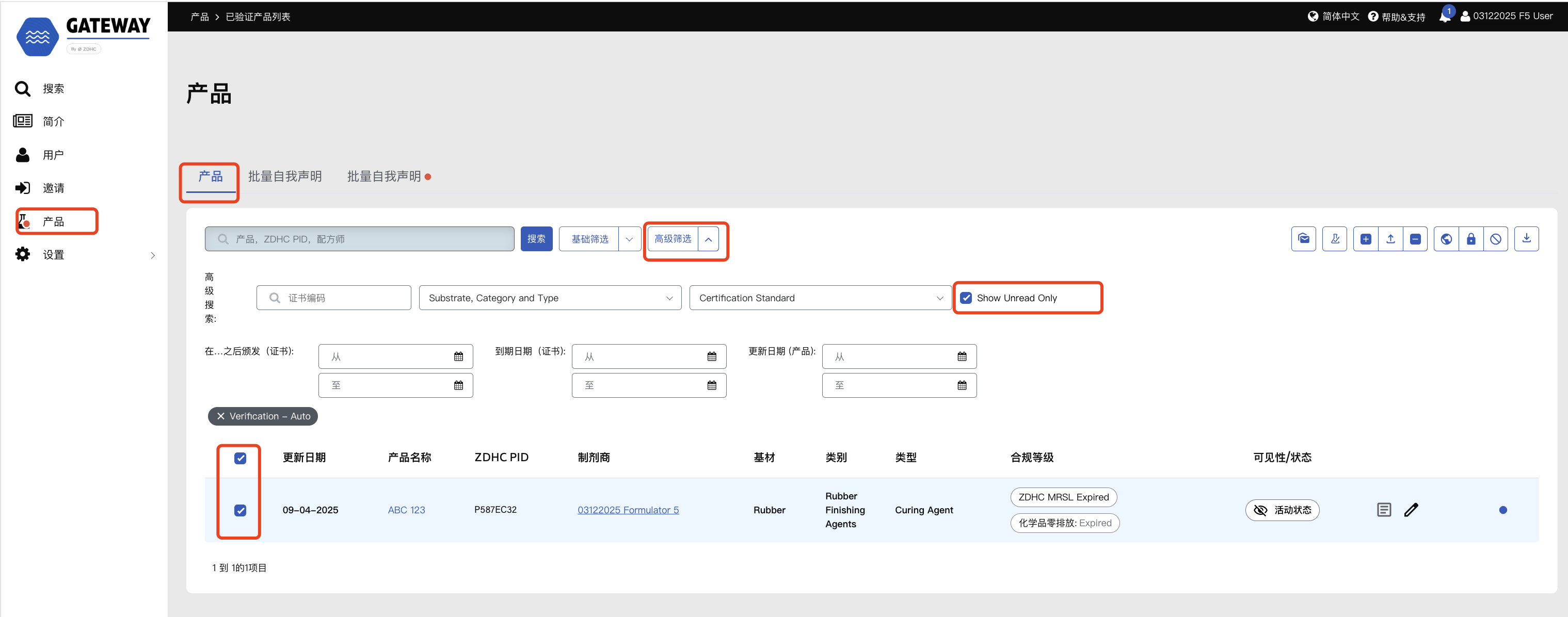This screenshot has height=617, width=1568.
Task: Click the blue plus add toolbar icon
Action: coord(1365,239)
